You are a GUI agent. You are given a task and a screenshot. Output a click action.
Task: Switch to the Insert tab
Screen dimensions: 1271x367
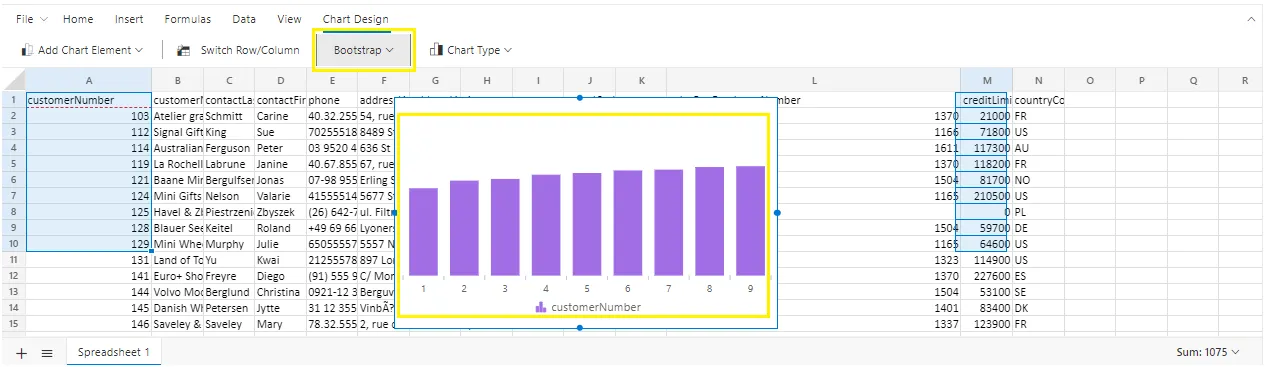tap(129, 19)
